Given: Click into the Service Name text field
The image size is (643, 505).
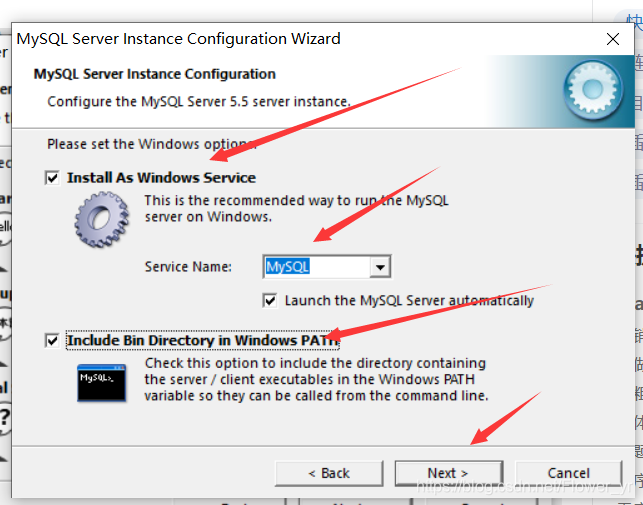Looking at the screenshot, I should click(317, 267).
